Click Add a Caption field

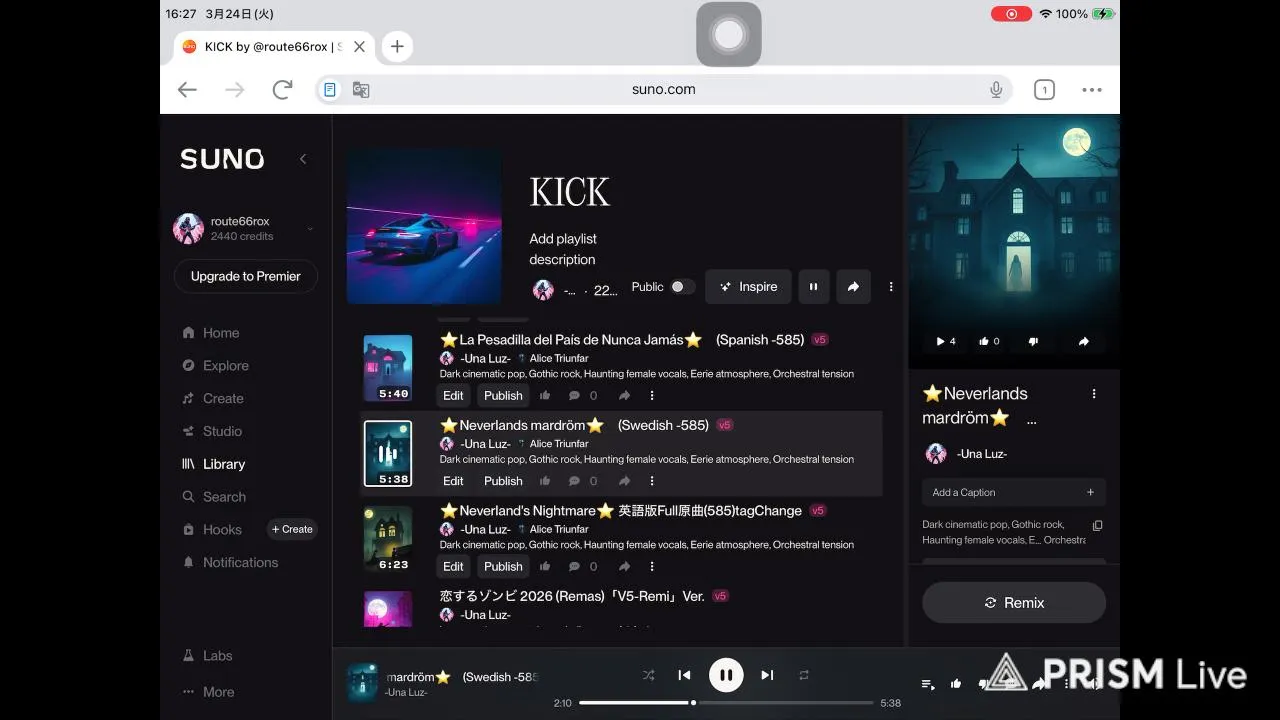pyautogui.click(x=1014, y=492)
